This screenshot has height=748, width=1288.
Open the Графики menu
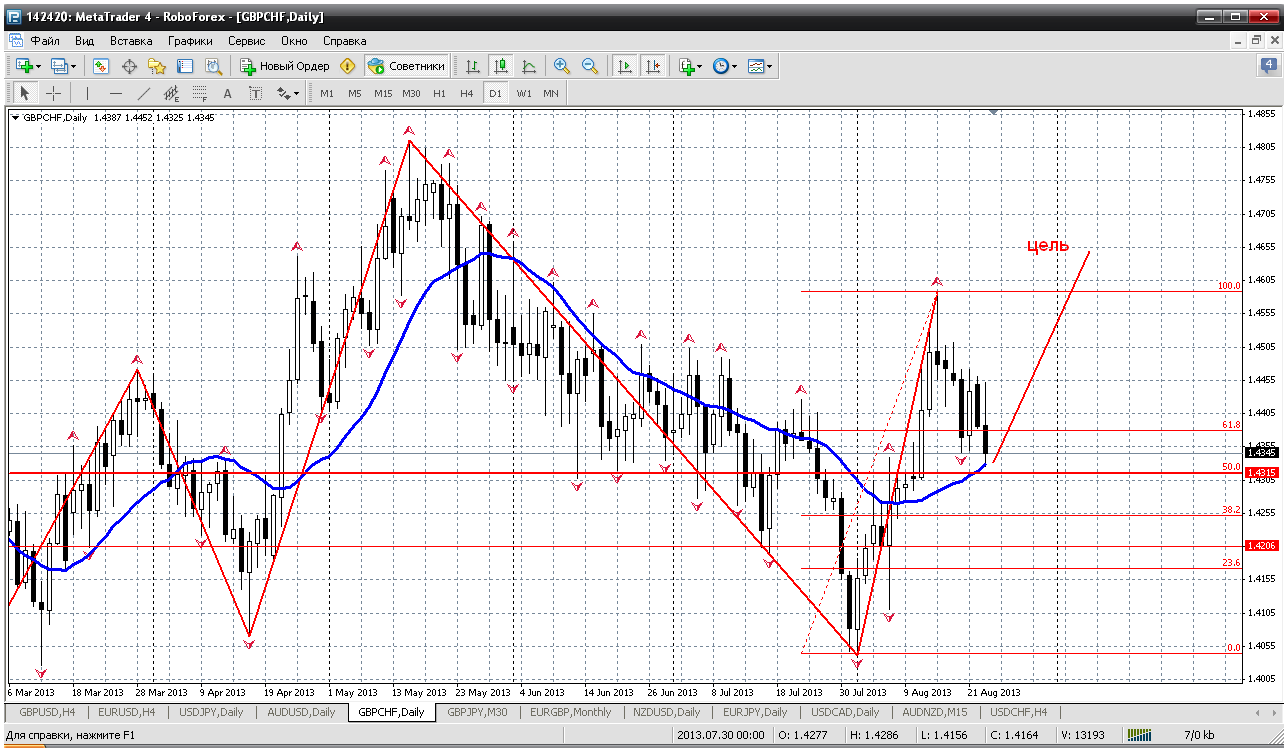[x=190, y=41]
